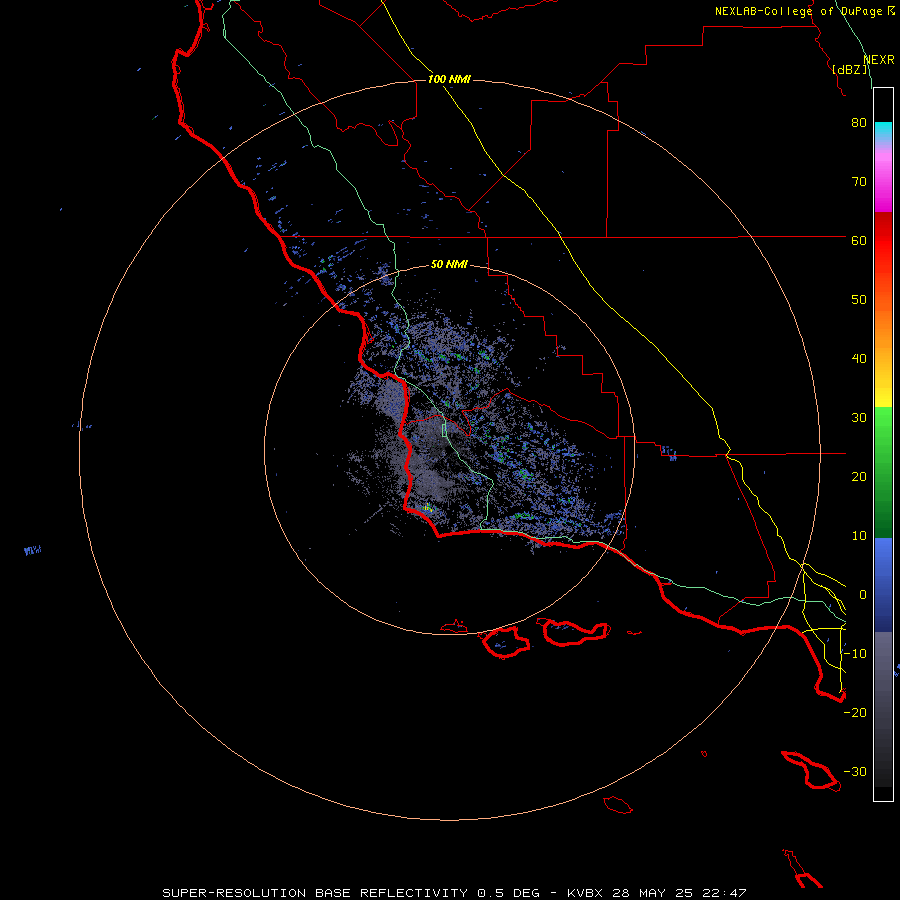This screenshot has height=900, width=900.
Task: Click the -10 value on the dBZ scale
Action: [855, 654]
